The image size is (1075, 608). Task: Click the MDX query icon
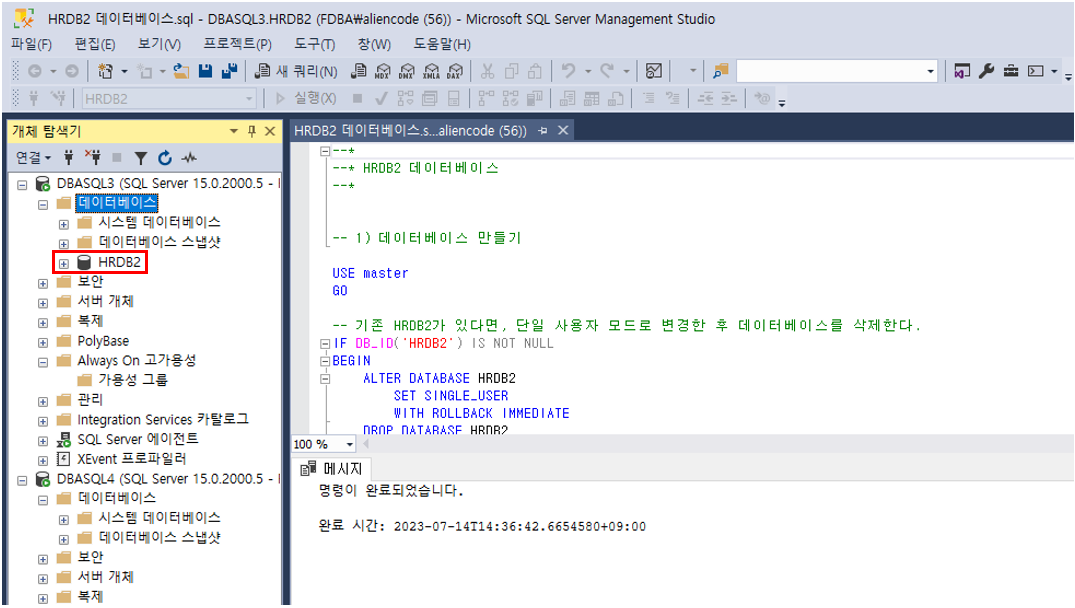coord(383,71)
